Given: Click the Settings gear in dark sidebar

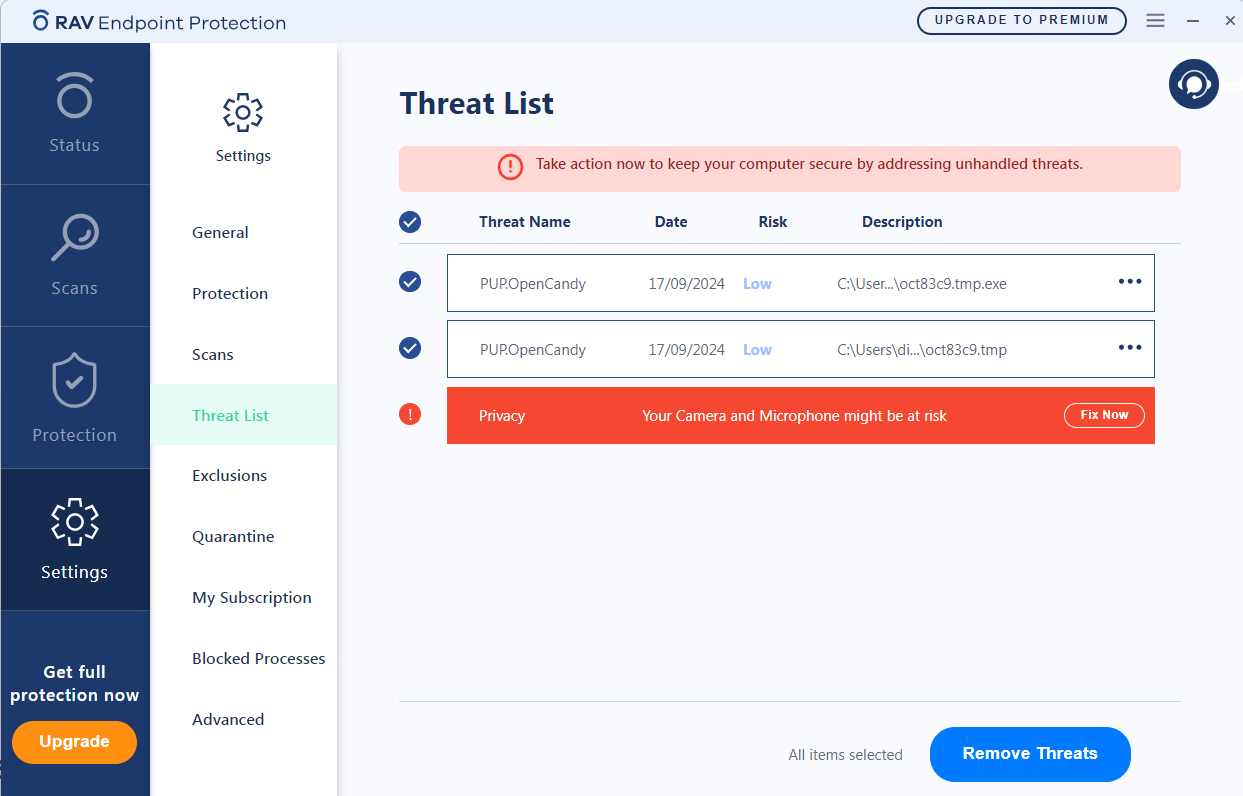Looking at the screenshot, I should click(74, 522).
